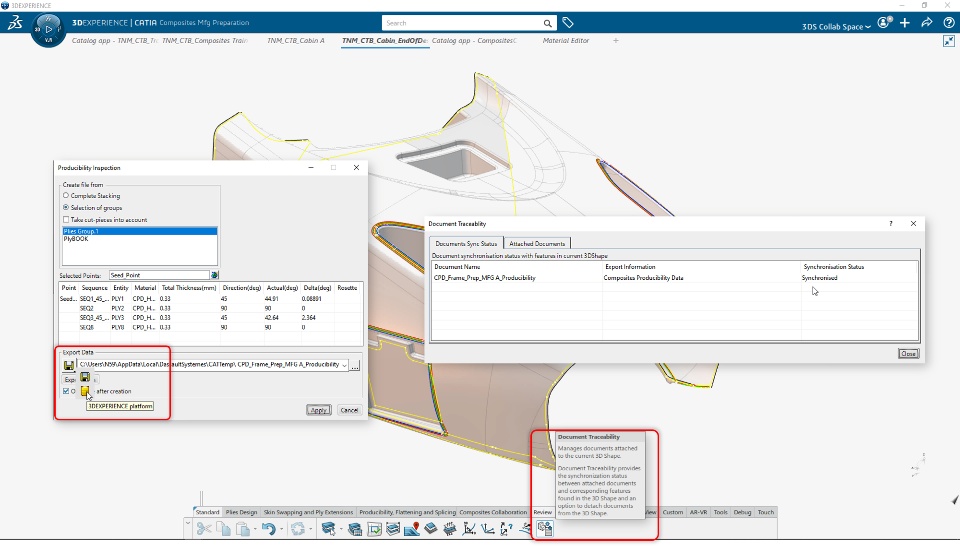960x547 pixels.
Task: Open the Plies Design toolbar tab
Action: tap(241, 512)
